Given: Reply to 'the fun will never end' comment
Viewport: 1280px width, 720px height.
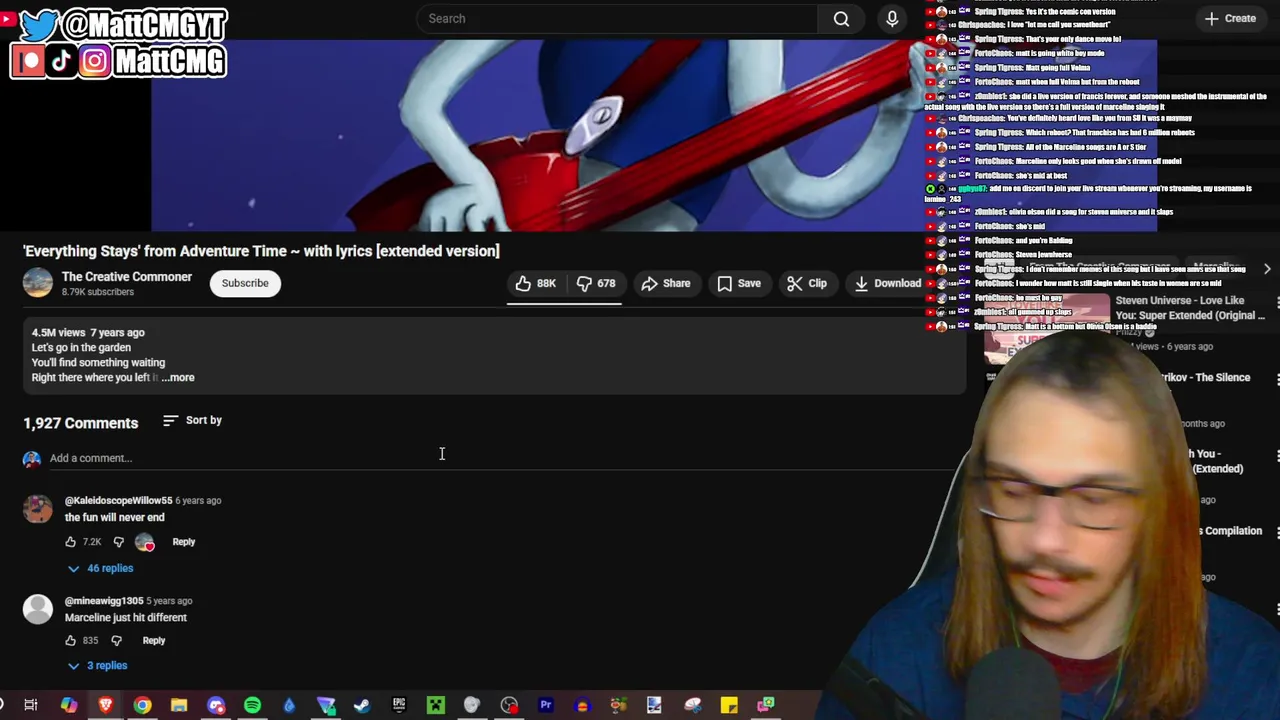Looking at the screenshot, I should (184, 541).
